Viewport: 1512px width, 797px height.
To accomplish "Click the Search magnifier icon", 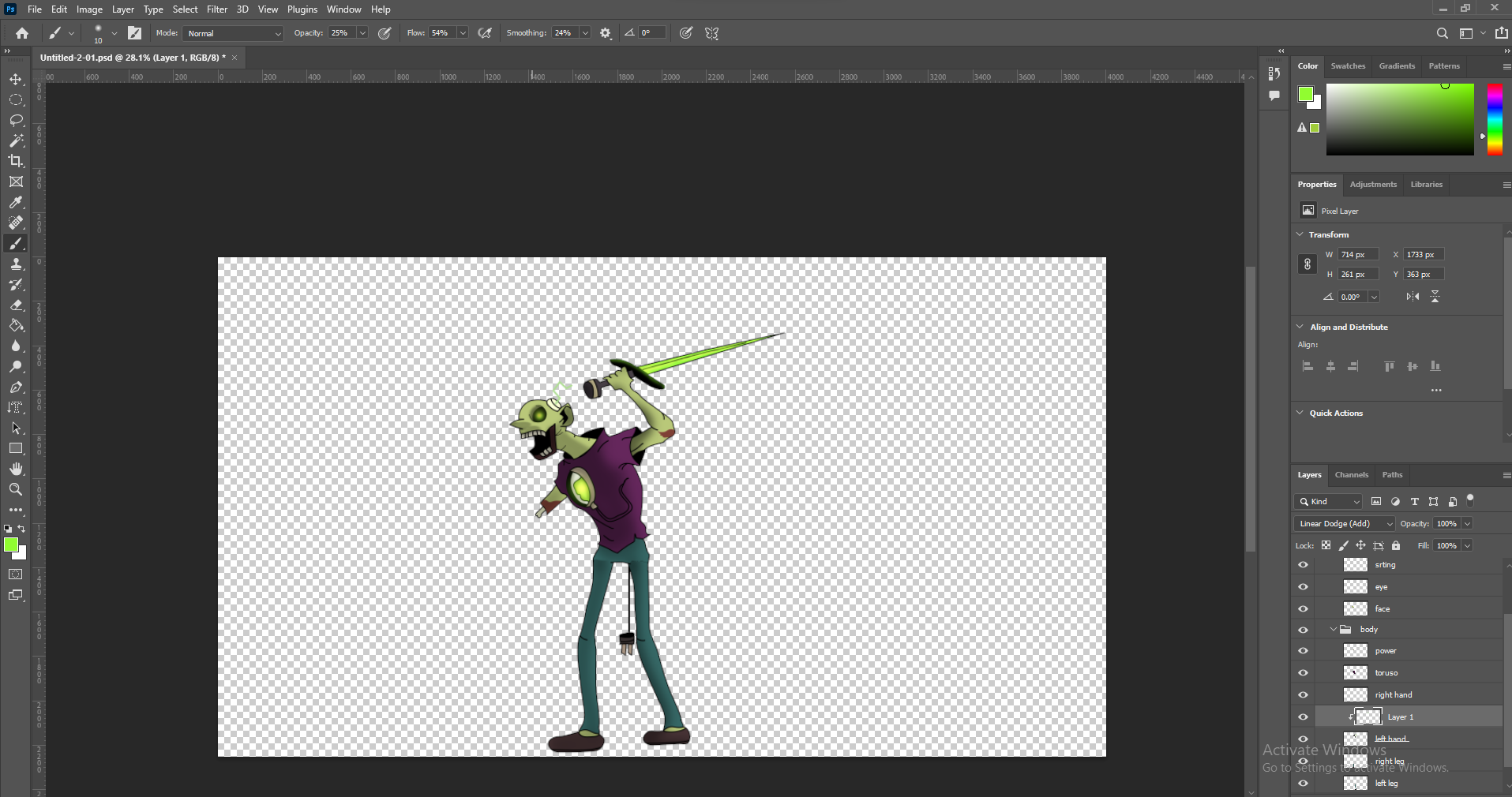I will click(1442, 33).
